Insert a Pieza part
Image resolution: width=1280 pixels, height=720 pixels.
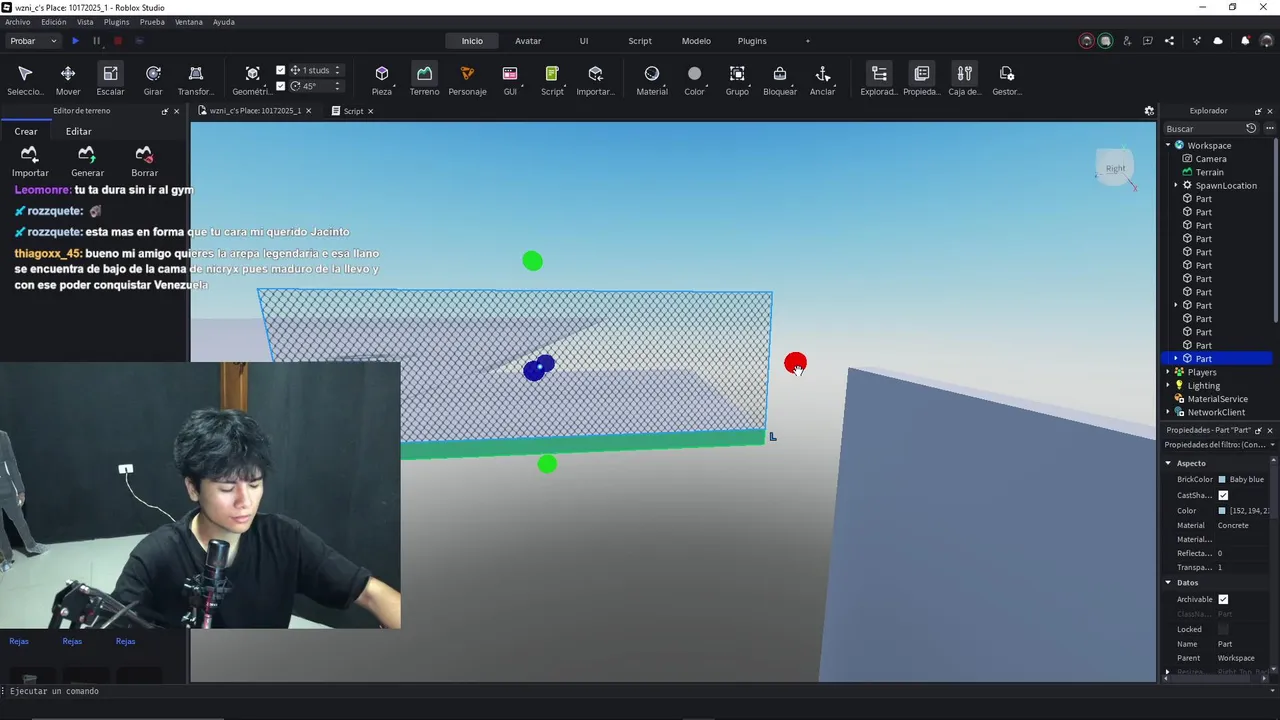(382, 80)
